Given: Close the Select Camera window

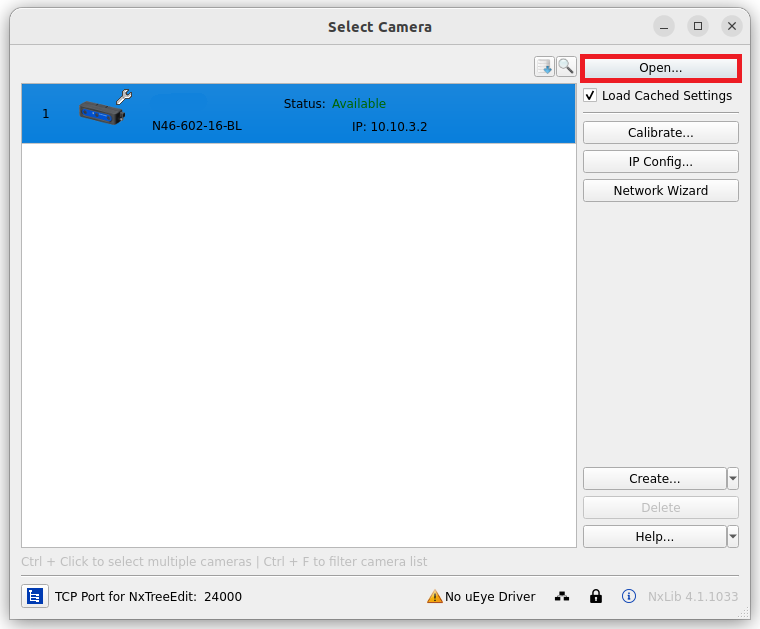Looking at the screenshot, I should pyautogui.click(x=732, y=26).
